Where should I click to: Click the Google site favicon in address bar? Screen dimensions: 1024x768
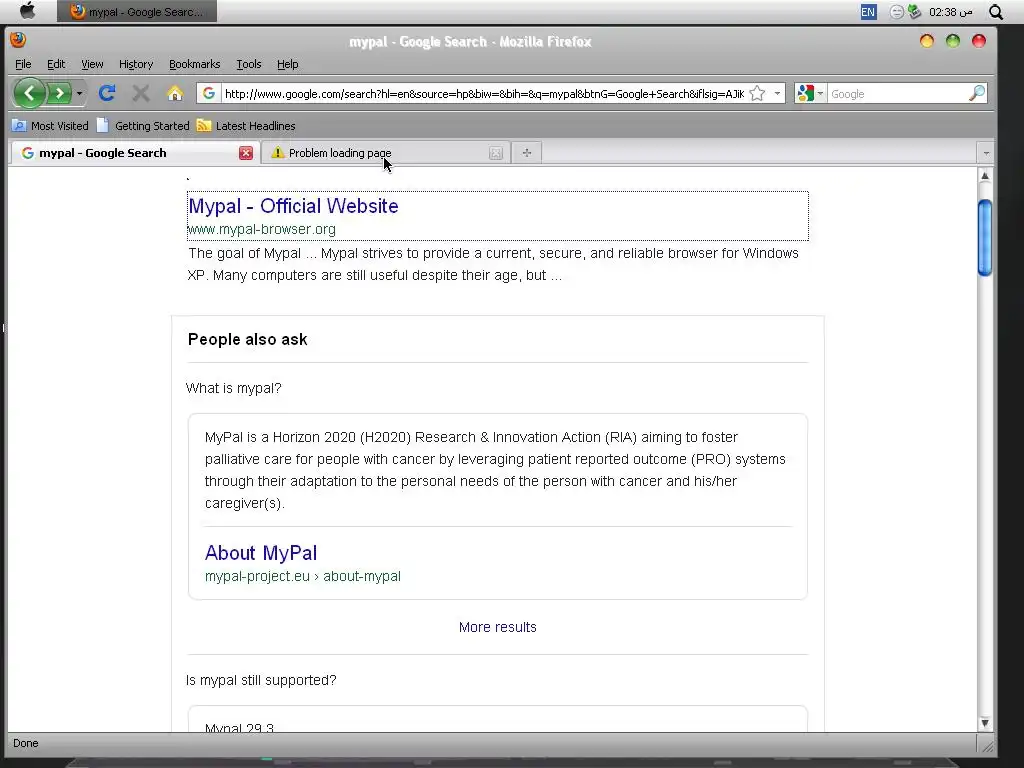tap(208, 93)
